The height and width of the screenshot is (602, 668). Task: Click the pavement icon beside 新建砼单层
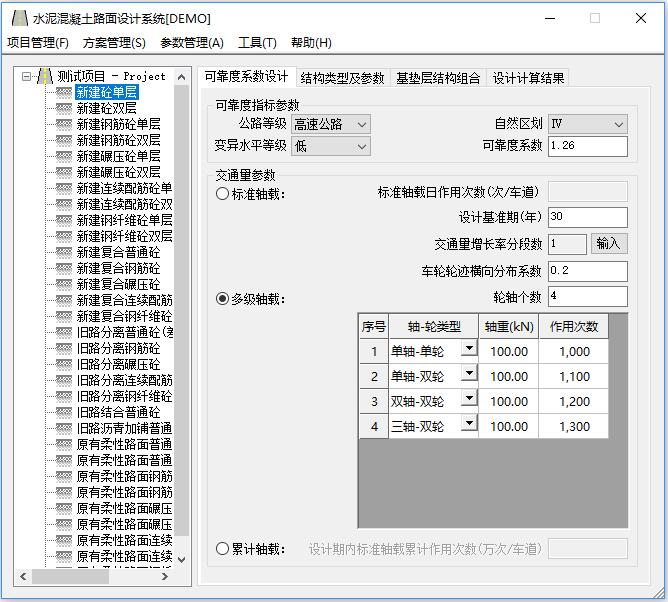point(64,92)
